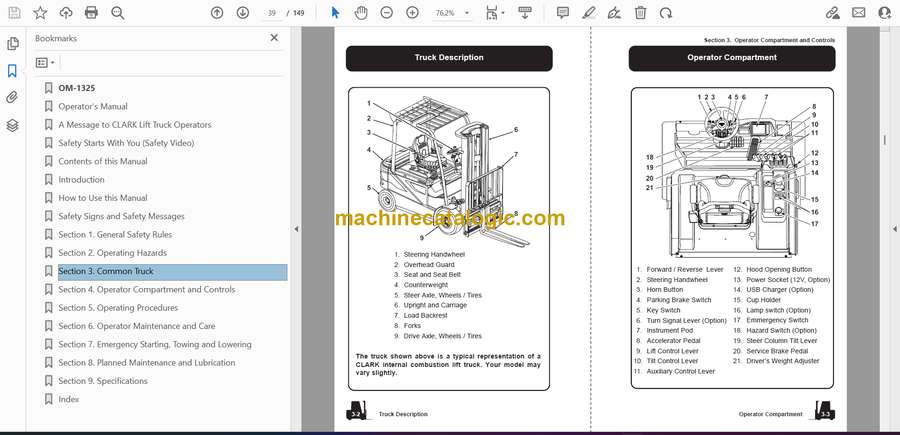The height and width of the screenshot is (435, 900).
Task: Rotate the page view
Action: coord(666,13)
